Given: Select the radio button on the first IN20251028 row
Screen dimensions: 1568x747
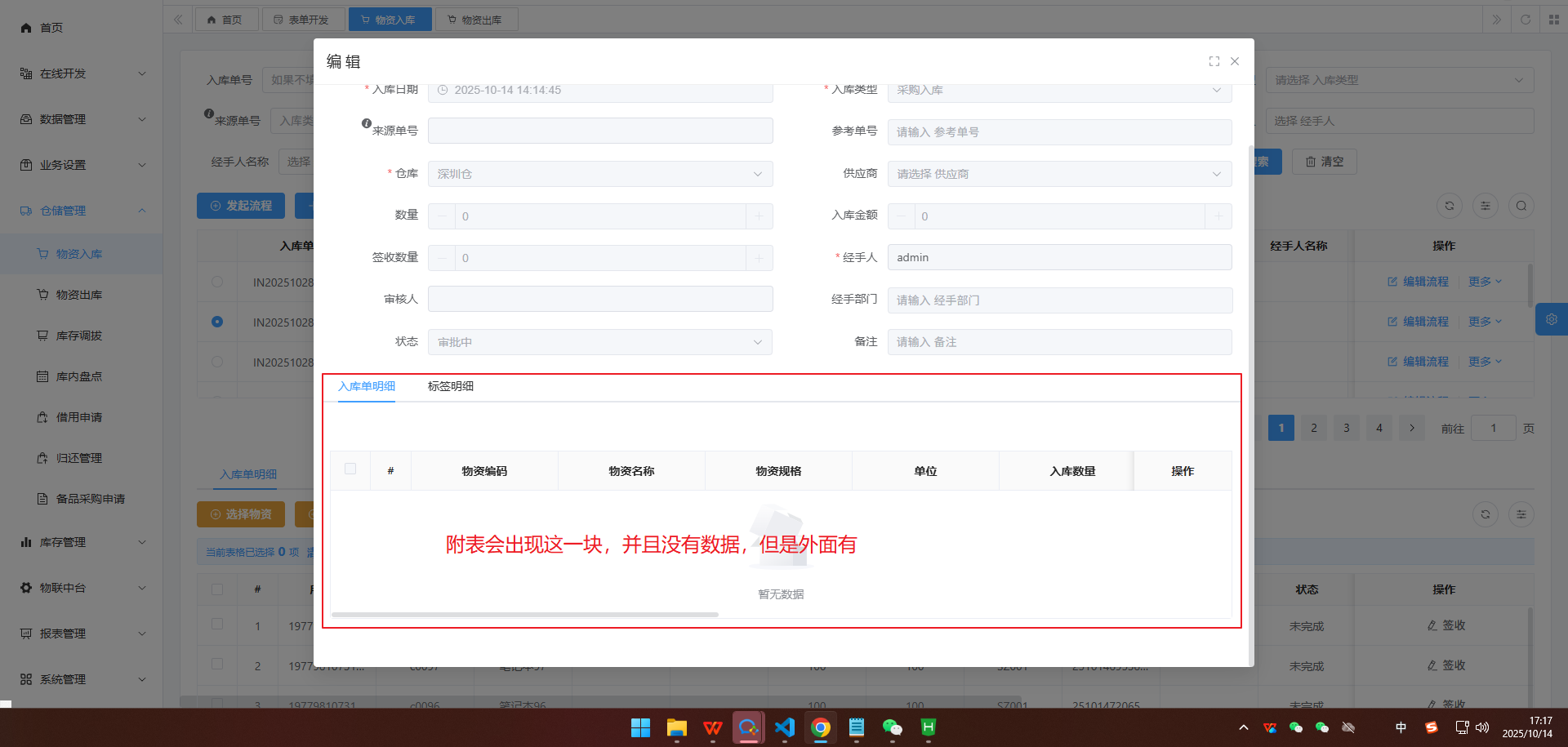Looking at the screenshot, I should (x=217, y=282).
